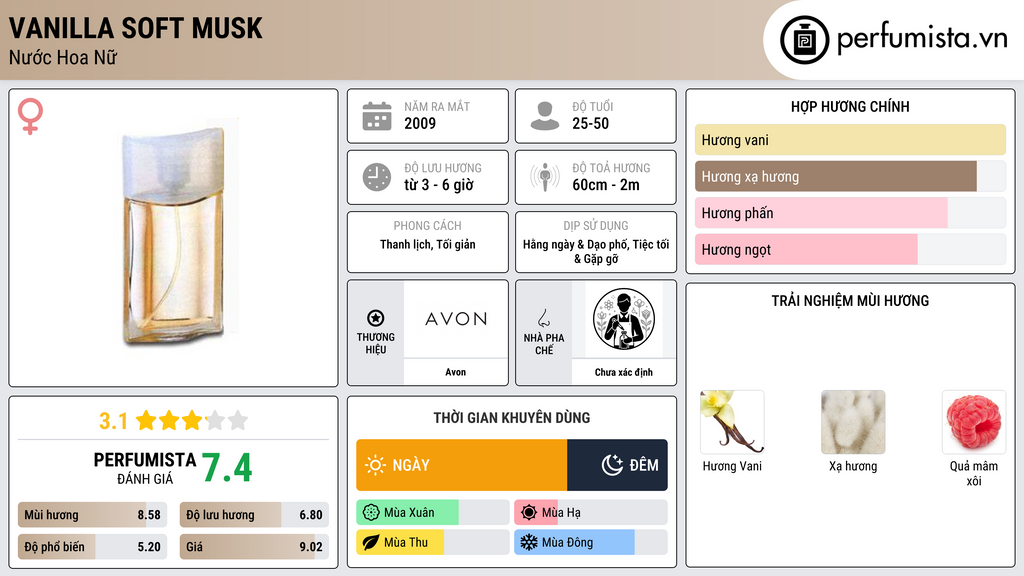Click the perfumer illustration circle

(x=624, y=319)
